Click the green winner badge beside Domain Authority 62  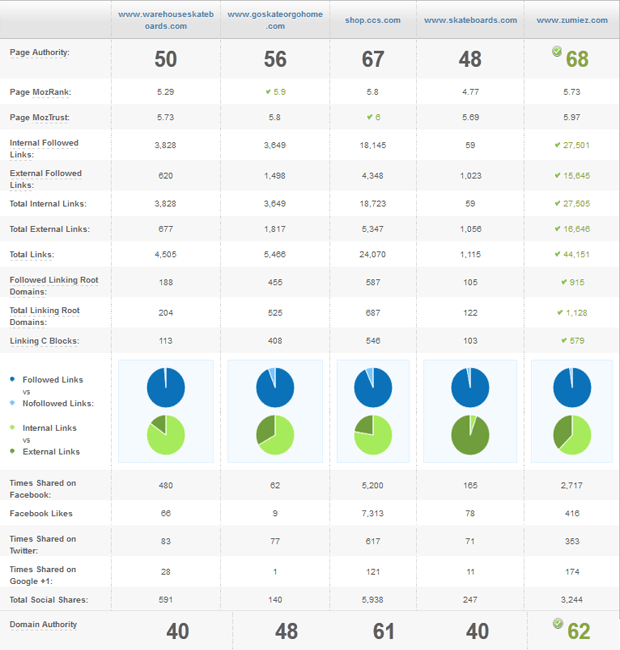pyautogui.click(x=558, y=623)
